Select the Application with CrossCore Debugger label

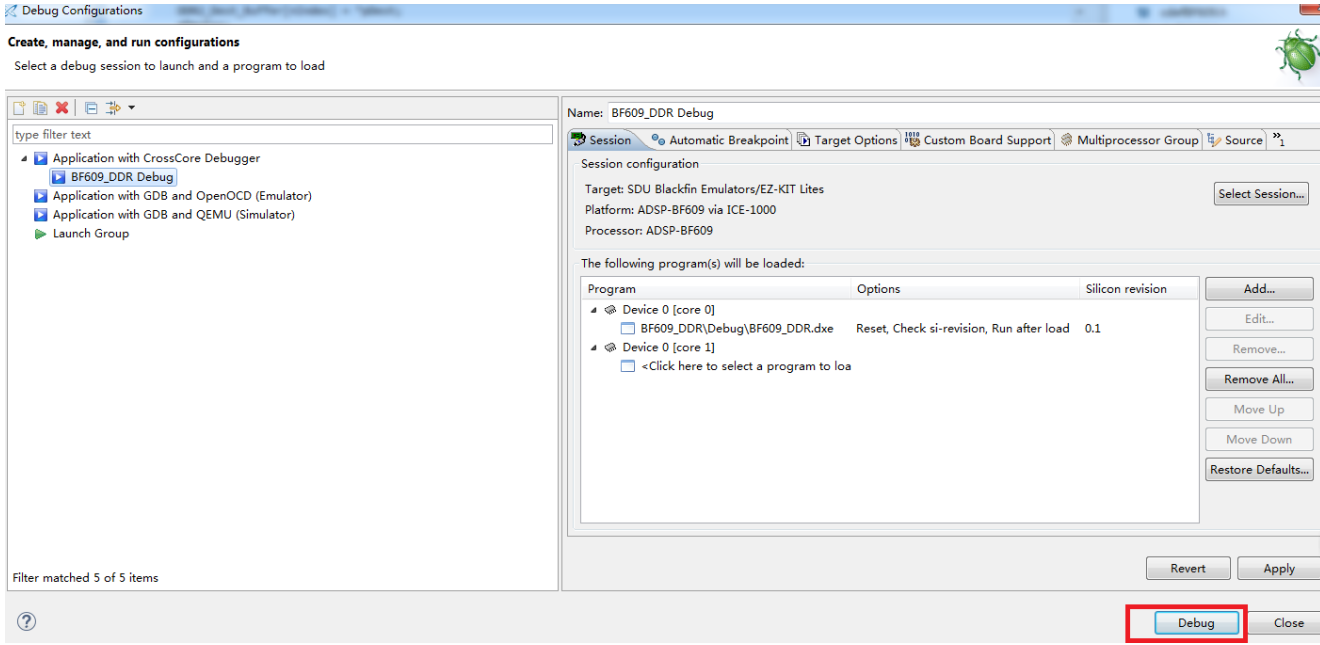tap(156, 158)
